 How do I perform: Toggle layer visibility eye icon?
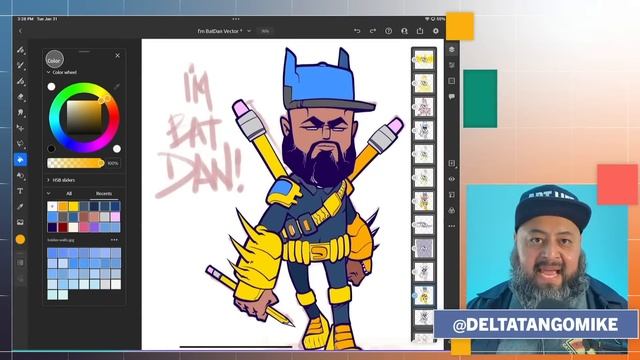click(x=452, y=179)
